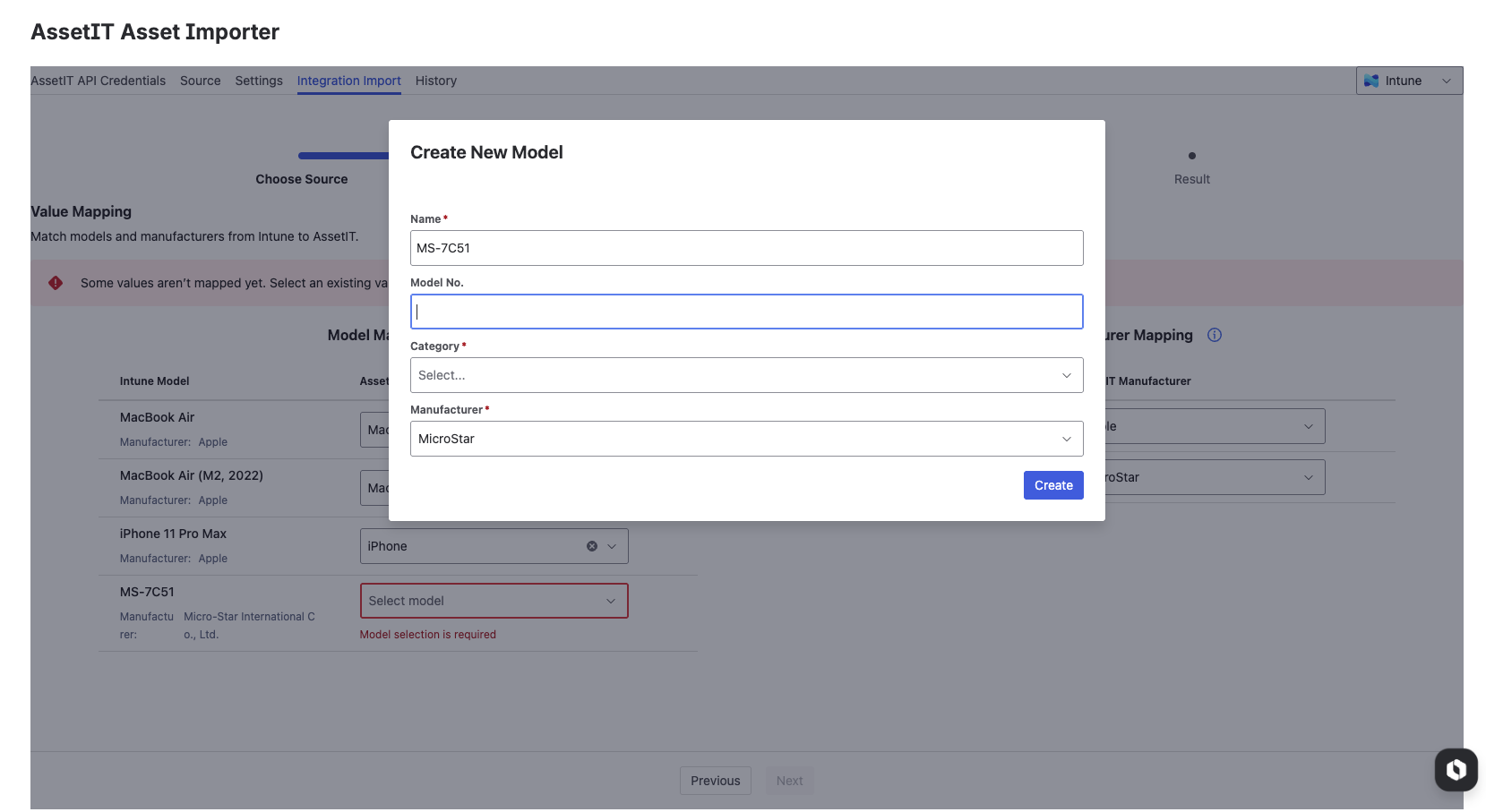Expand the iPhone model dropdown chevron

pos(612,546)
